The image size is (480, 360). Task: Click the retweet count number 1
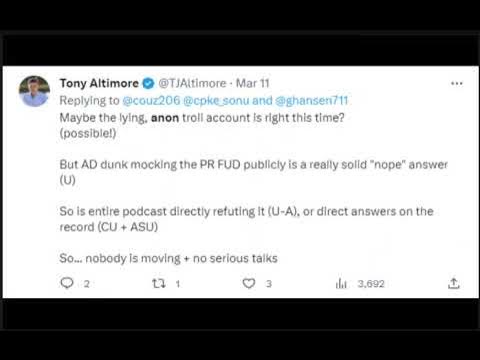coord(178,284)
